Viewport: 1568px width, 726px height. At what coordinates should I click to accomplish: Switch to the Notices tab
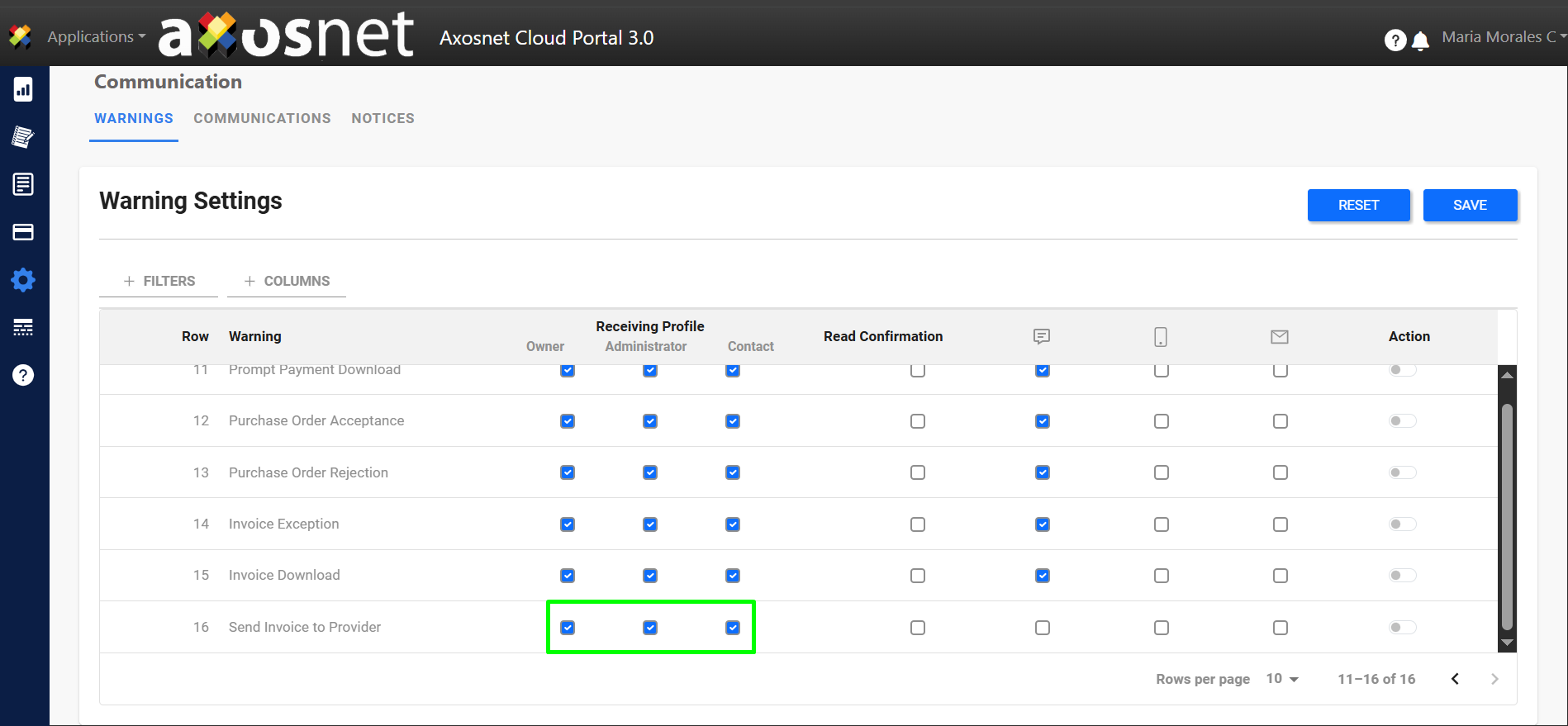tap(382, 118)
